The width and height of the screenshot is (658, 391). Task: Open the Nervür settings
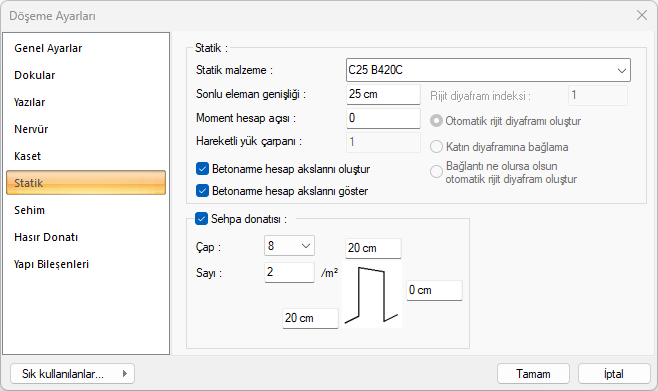click(86, 129)
